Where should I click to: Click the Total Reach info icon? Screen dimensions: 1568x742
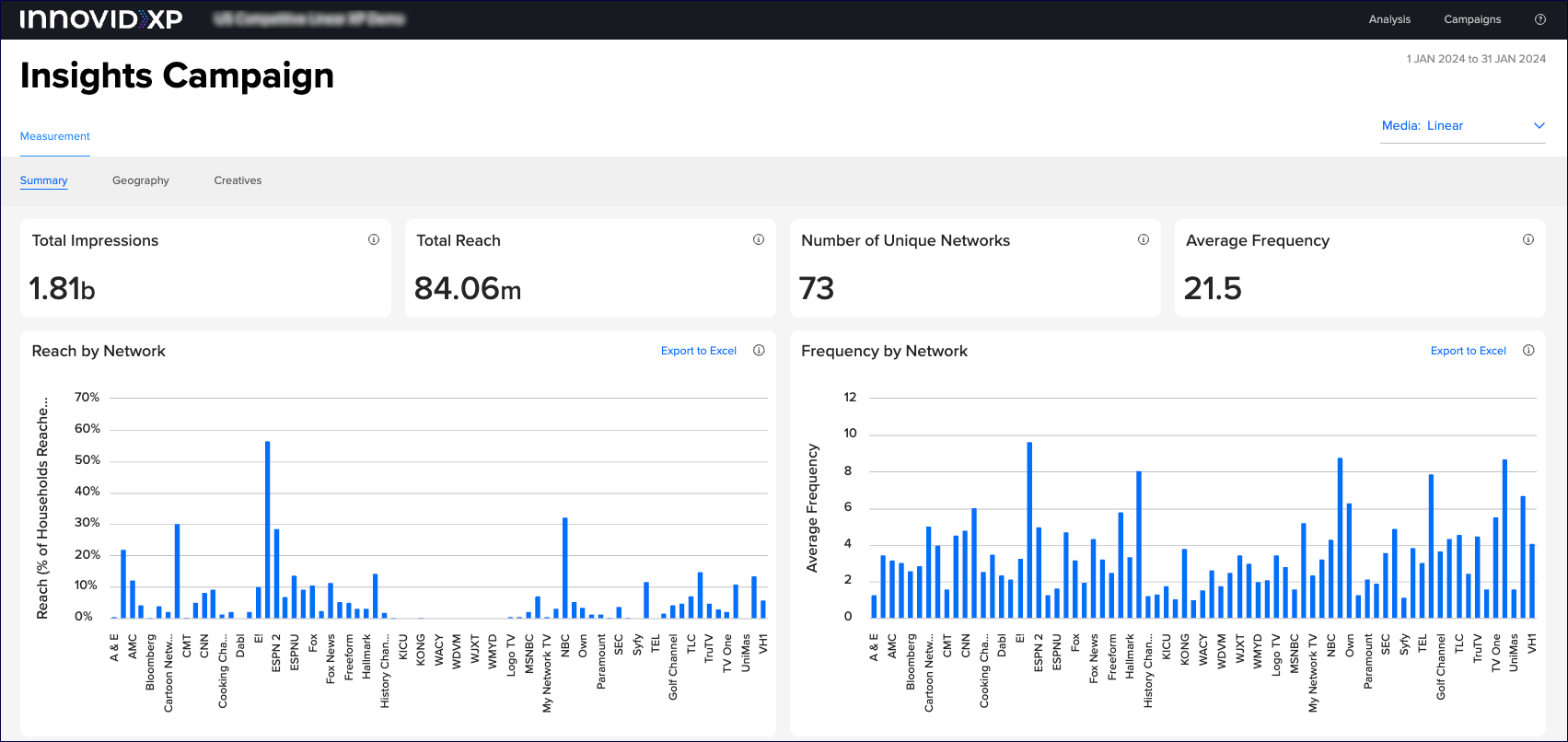coord(759,239)
